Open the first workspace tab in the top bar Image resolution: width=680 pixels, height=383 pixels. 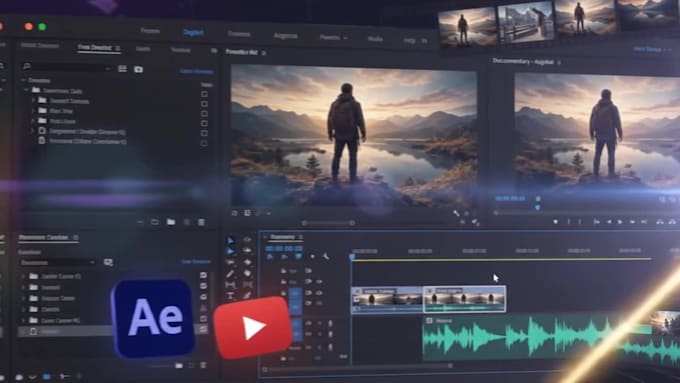coord(150,31)
